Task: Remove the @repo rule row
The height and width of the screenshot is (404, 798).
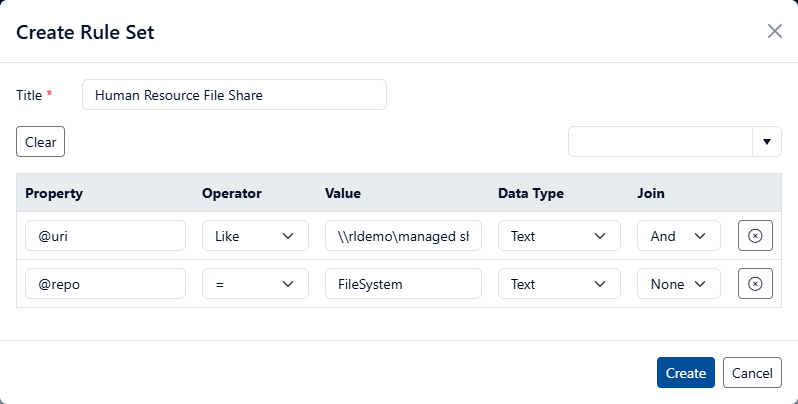Action: pos(755,284)
